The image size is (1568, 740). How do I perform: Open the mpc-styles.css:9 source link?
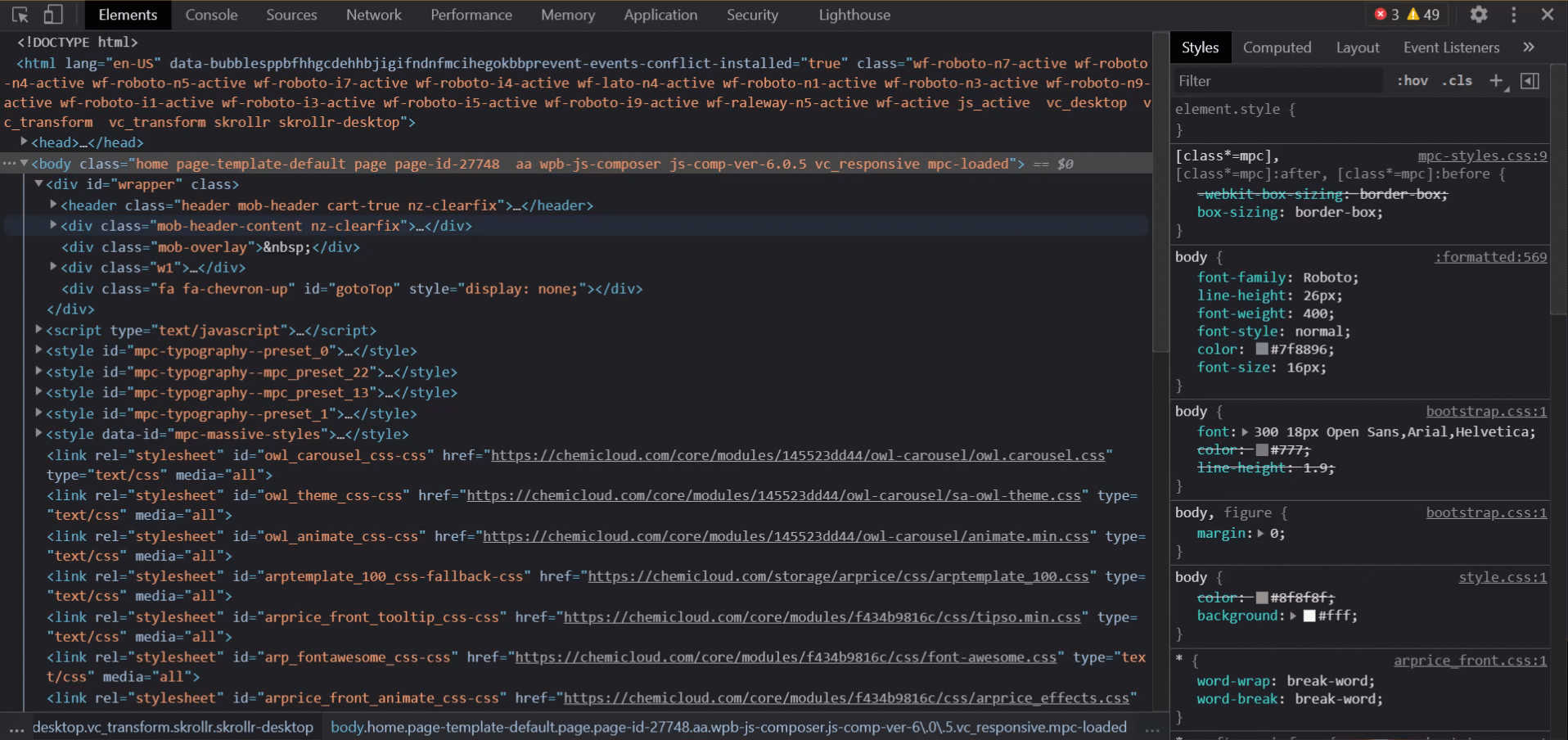point(1482,156)
